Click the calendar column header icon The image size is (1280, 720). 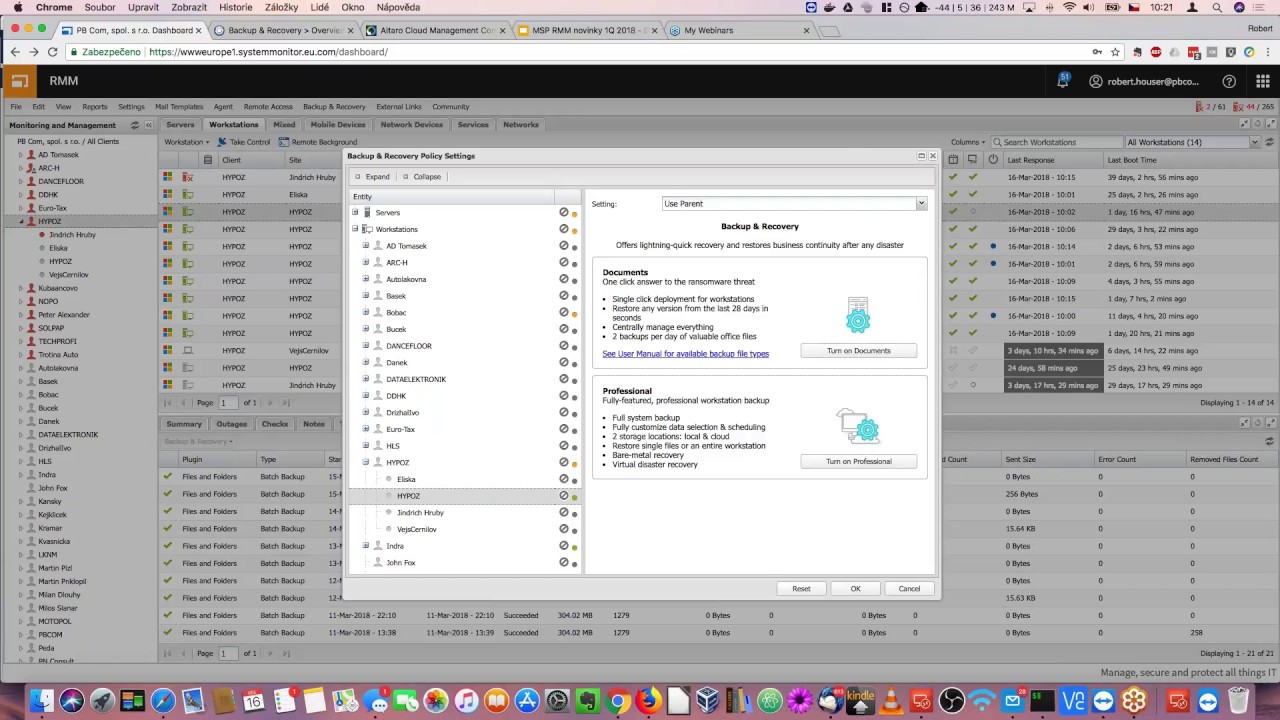954,160
